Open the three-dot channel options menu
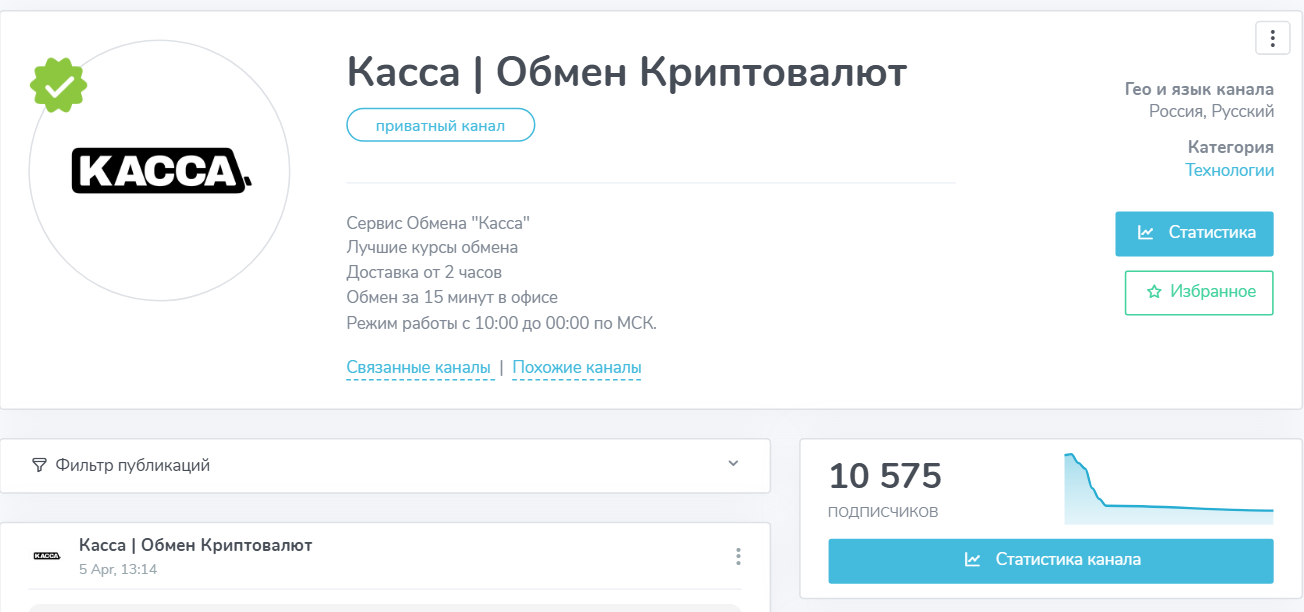This screenshot has width=1304, height=612. pyautogui.click(x=1272, y=38)
